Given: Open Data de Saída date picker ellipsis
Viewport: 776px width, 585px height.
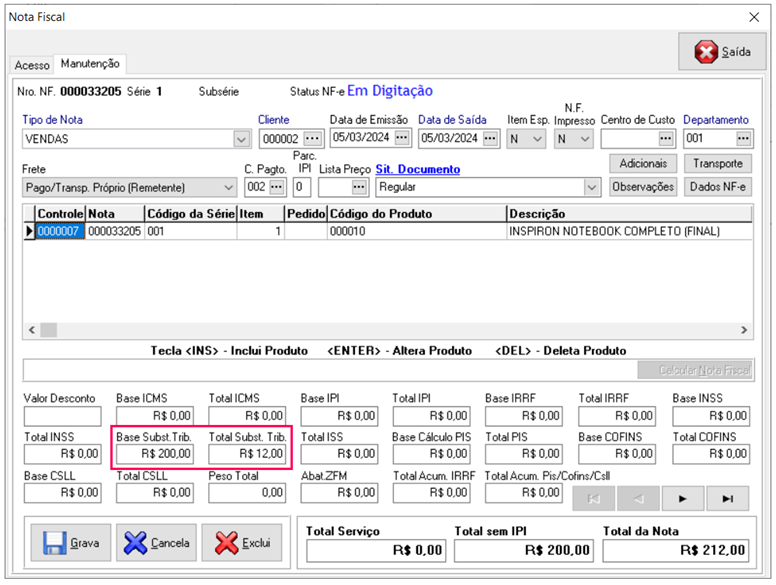Looking at the screenshot, I should click(x=490, y=138).
